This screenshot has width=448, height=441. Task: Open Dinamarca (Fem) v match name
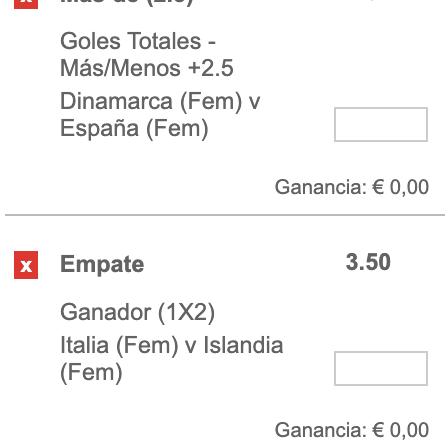160,101
